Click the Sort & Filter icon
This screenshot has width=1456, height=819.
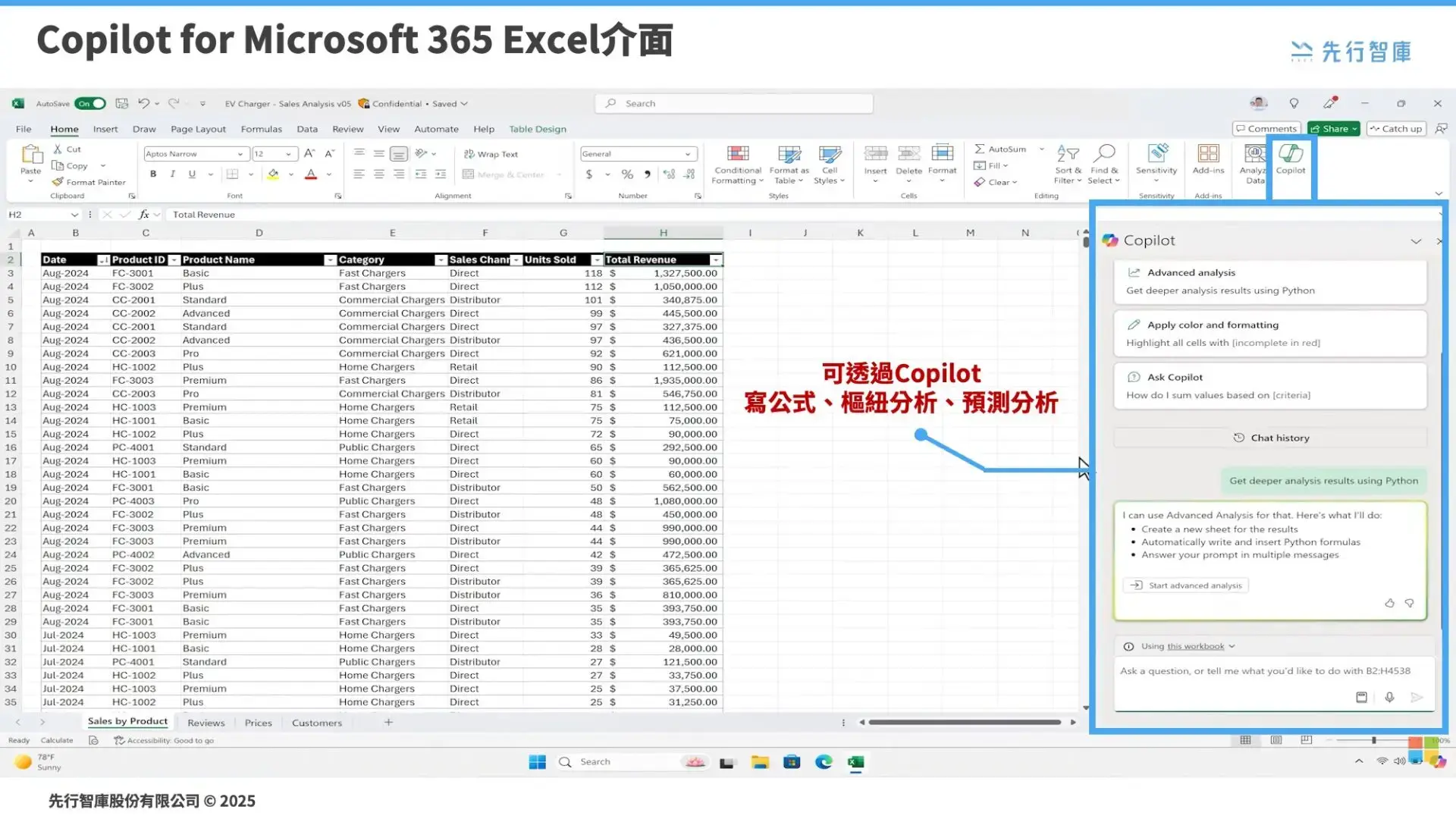1068,154
